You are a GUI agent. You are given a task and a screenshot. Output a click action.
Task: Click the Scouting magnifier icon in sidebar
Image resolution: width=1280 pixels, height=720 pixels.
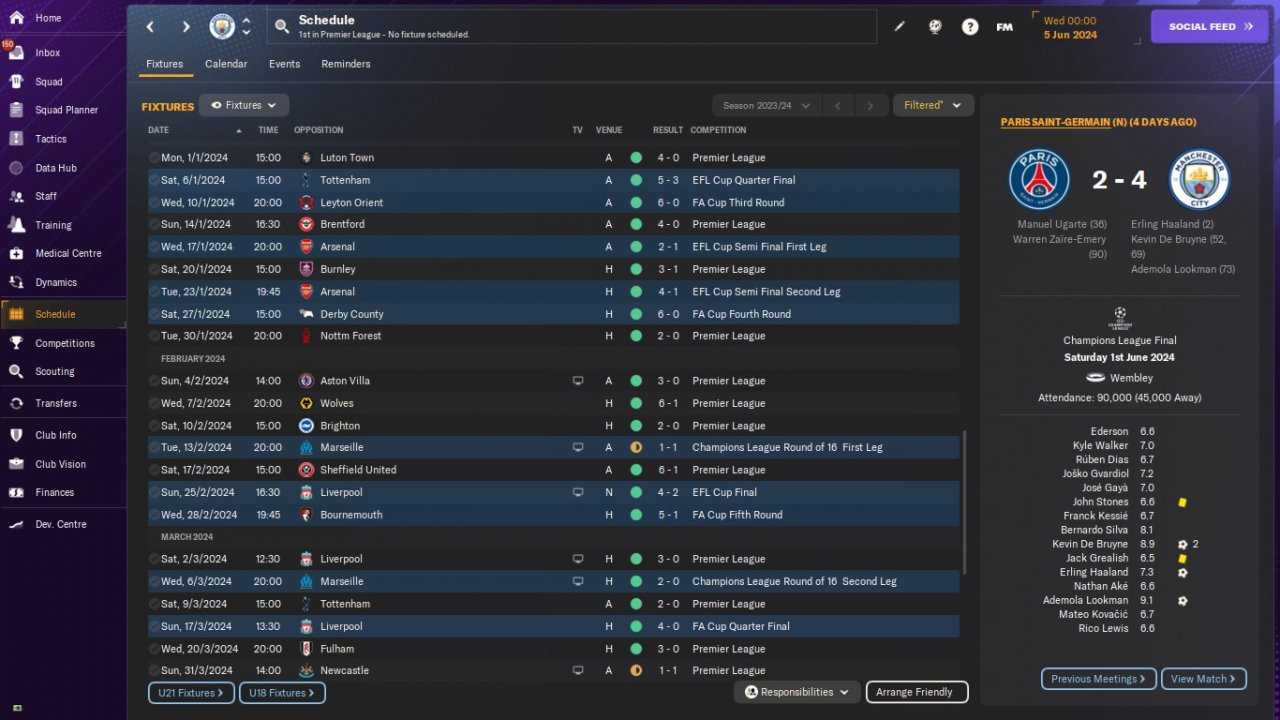(x=16, y=371)
